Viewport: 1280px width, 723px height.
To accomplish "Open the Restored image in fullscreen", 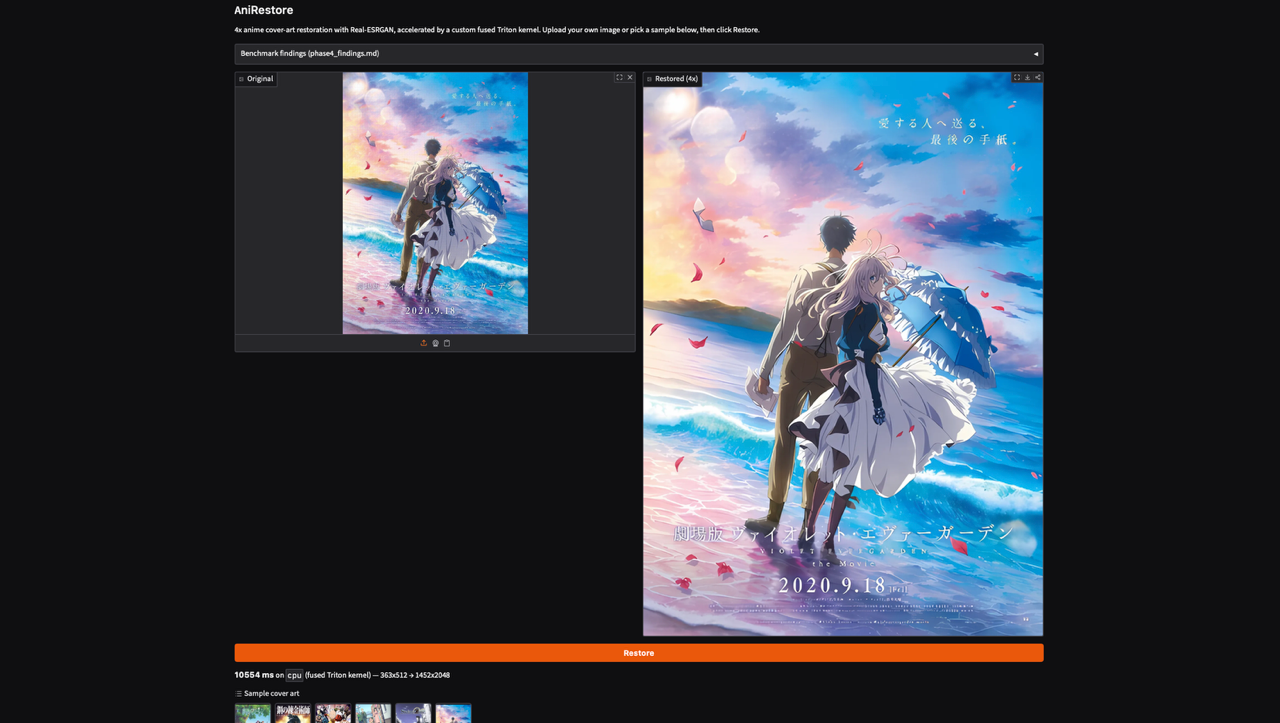I will pyautogui.click(x=1017, y=78).
